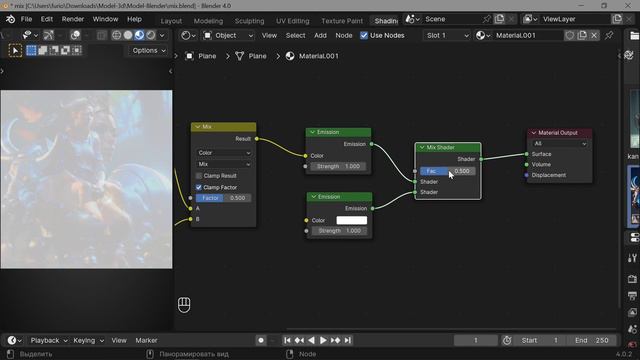Screen dimensions: 640x360
Task: Toggle X-ray mode in viewport
Action: coord(101,35)
